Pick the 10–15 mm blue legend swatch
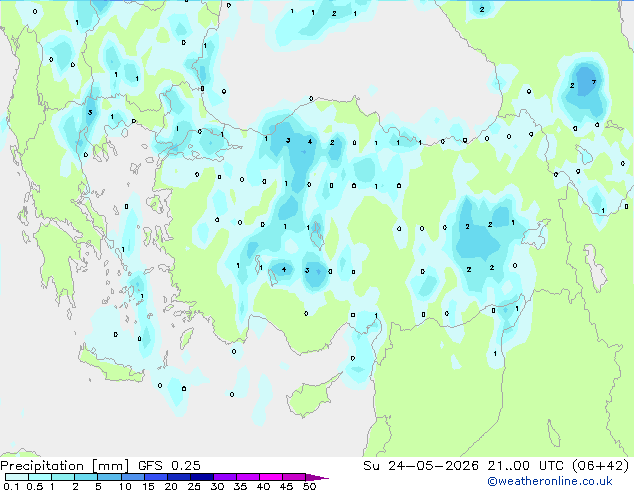The width and height of the screenshot is (634, 490). tap(132, 477)
